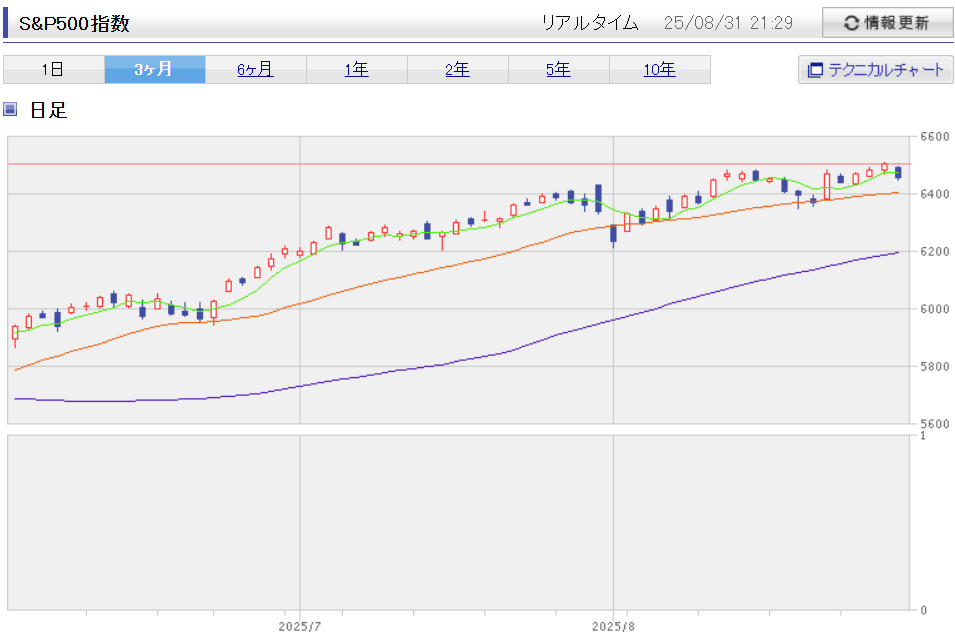The width and height of the screenshot is (955, 637).
Task: Click the 6200 price axis label
Action: coord(935,252)
